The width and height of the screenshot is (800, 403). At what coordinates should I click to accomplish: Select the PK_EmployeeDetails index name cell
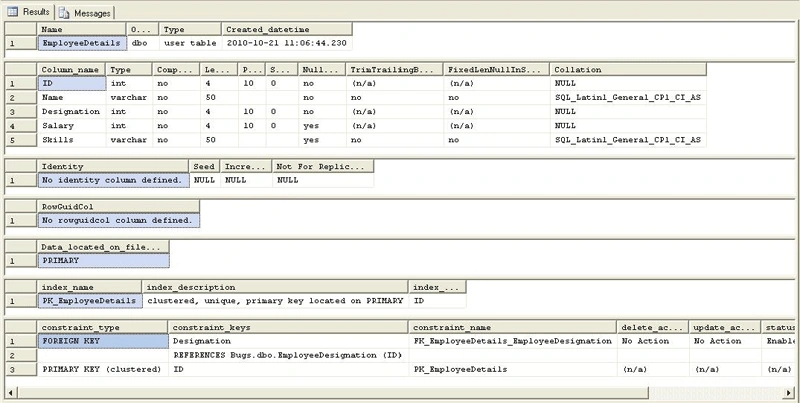[x=90, y=301]
